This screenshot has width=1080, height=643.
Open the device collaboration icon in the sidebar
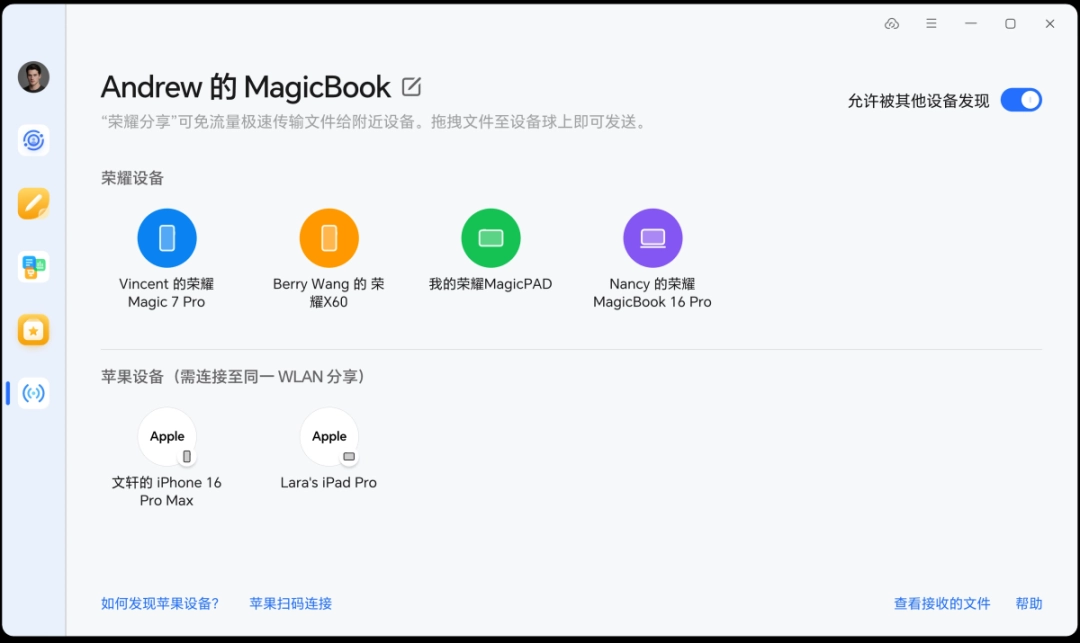[32, 140]
